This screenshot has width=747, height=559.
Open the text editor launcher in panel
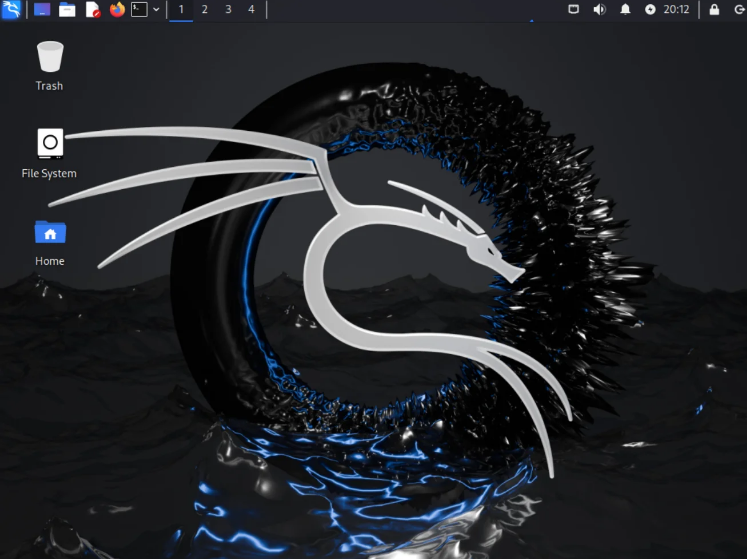[x=92, y=10]
